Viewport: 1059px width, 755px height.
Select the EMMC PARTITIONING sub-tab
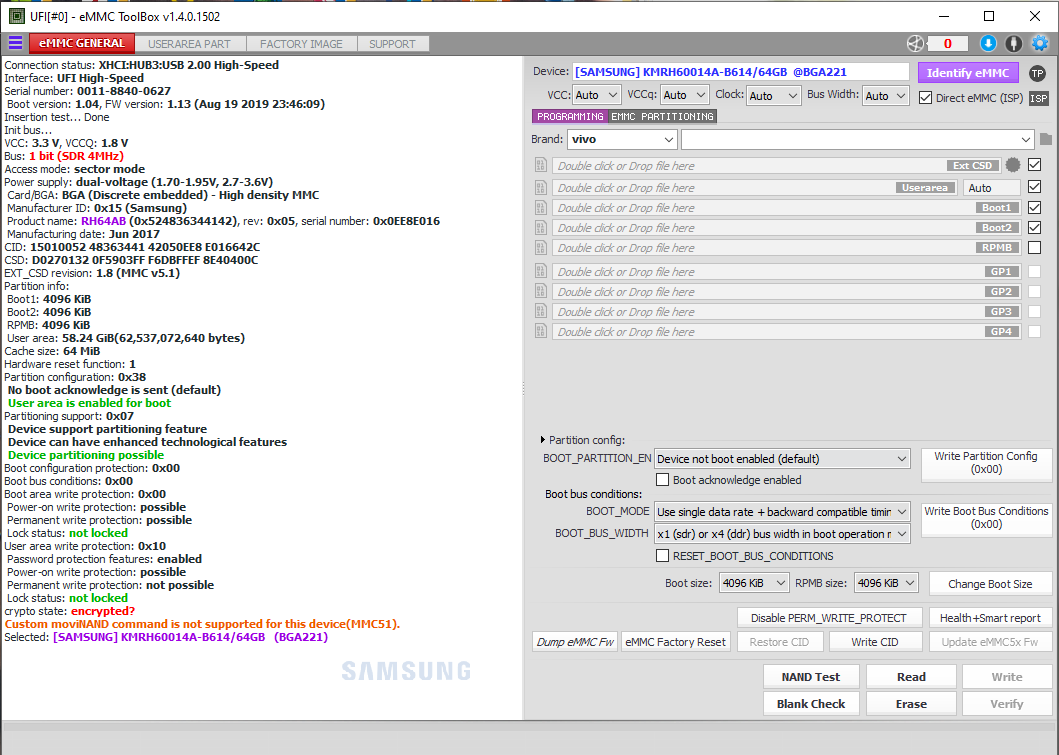pos(663,117)
